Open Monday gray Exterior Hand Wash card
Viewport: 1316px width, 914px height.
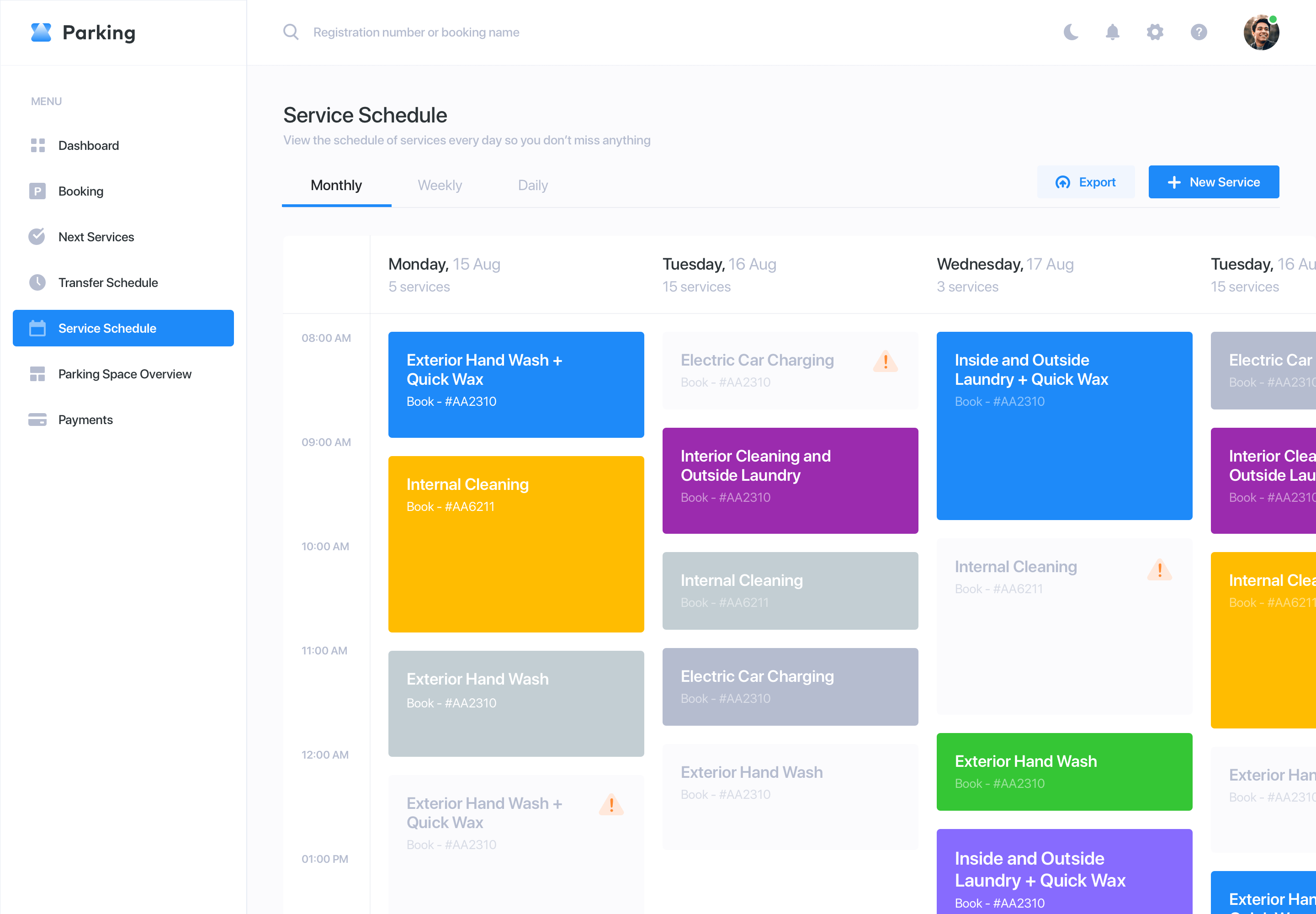tap(516, 704)
